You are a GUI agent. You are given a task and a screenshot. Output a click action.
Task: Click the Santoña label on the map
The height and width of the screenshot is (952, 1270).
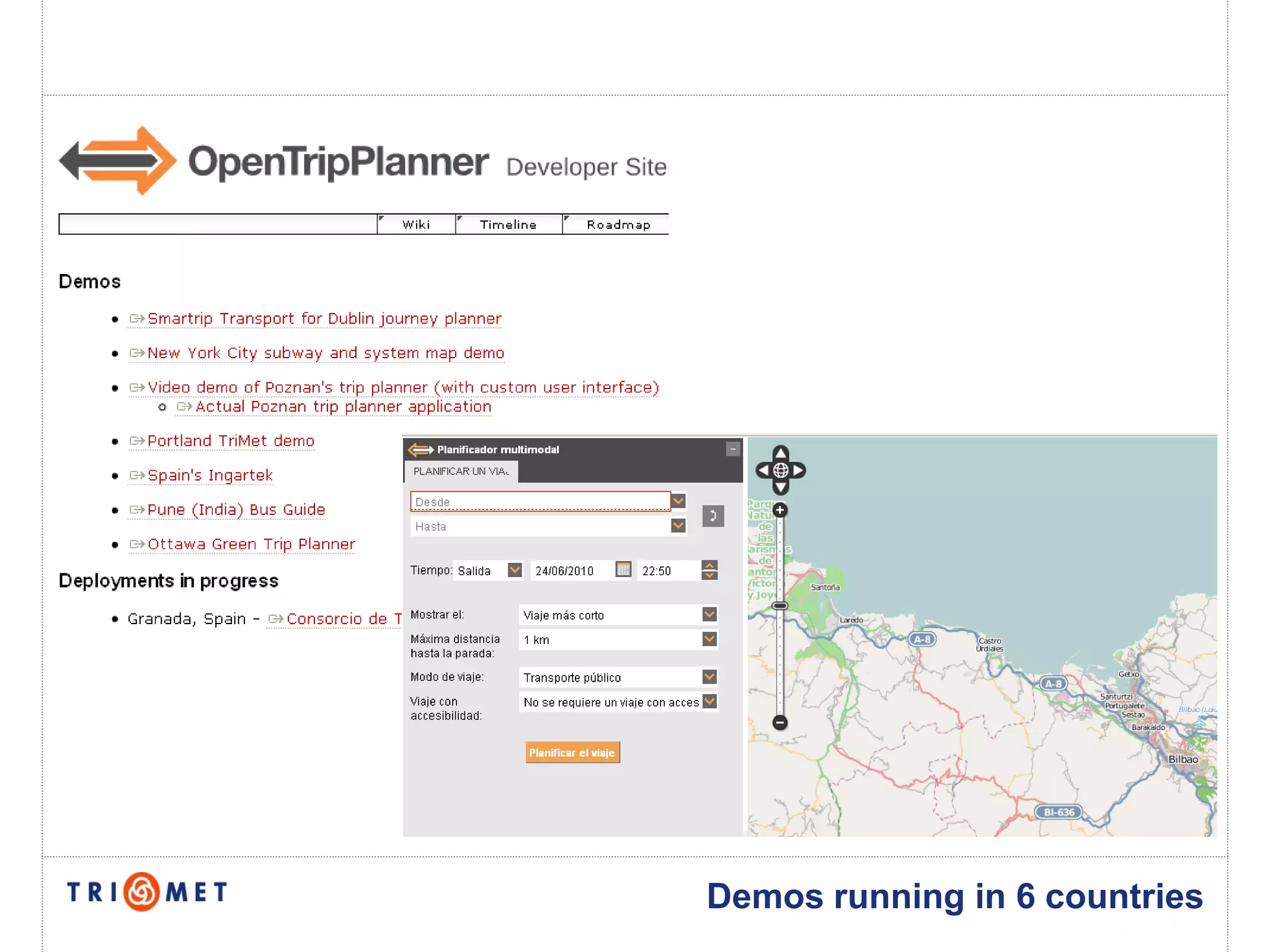825,587
